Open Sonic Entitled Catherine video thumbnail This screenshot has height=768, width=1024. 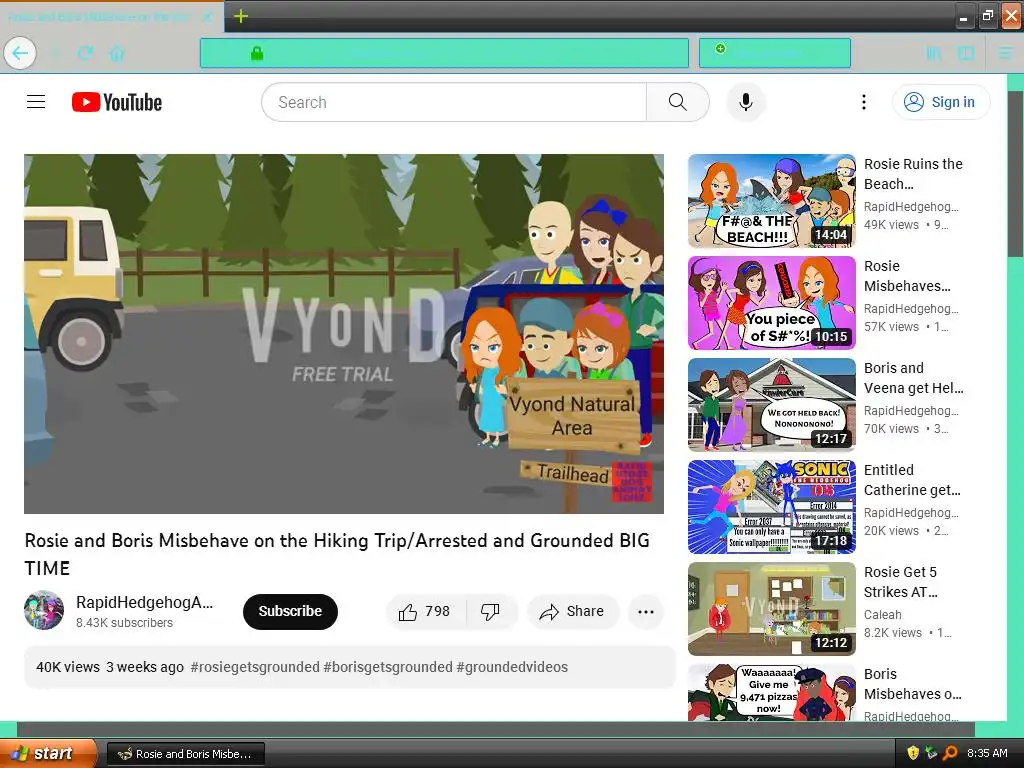pyautogui.click(x=771, y=507)
